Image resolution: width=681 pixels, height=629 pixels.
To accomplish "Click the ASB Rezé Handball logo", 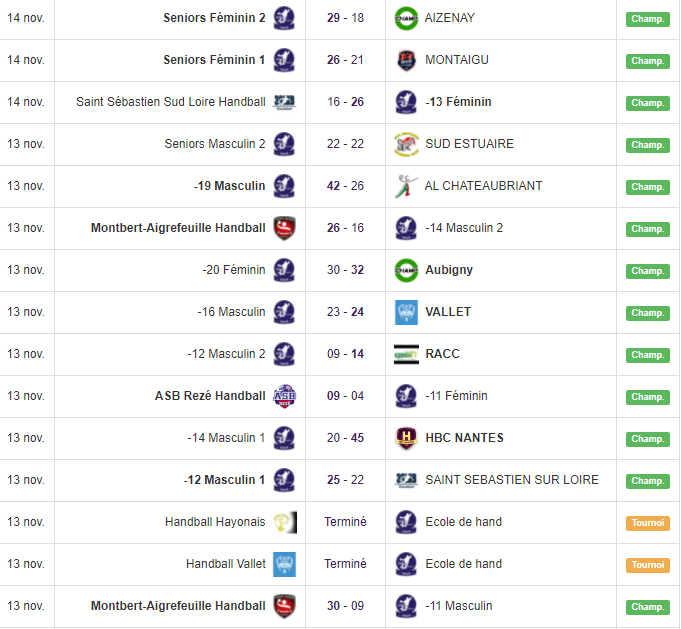I will pos(284,396).
